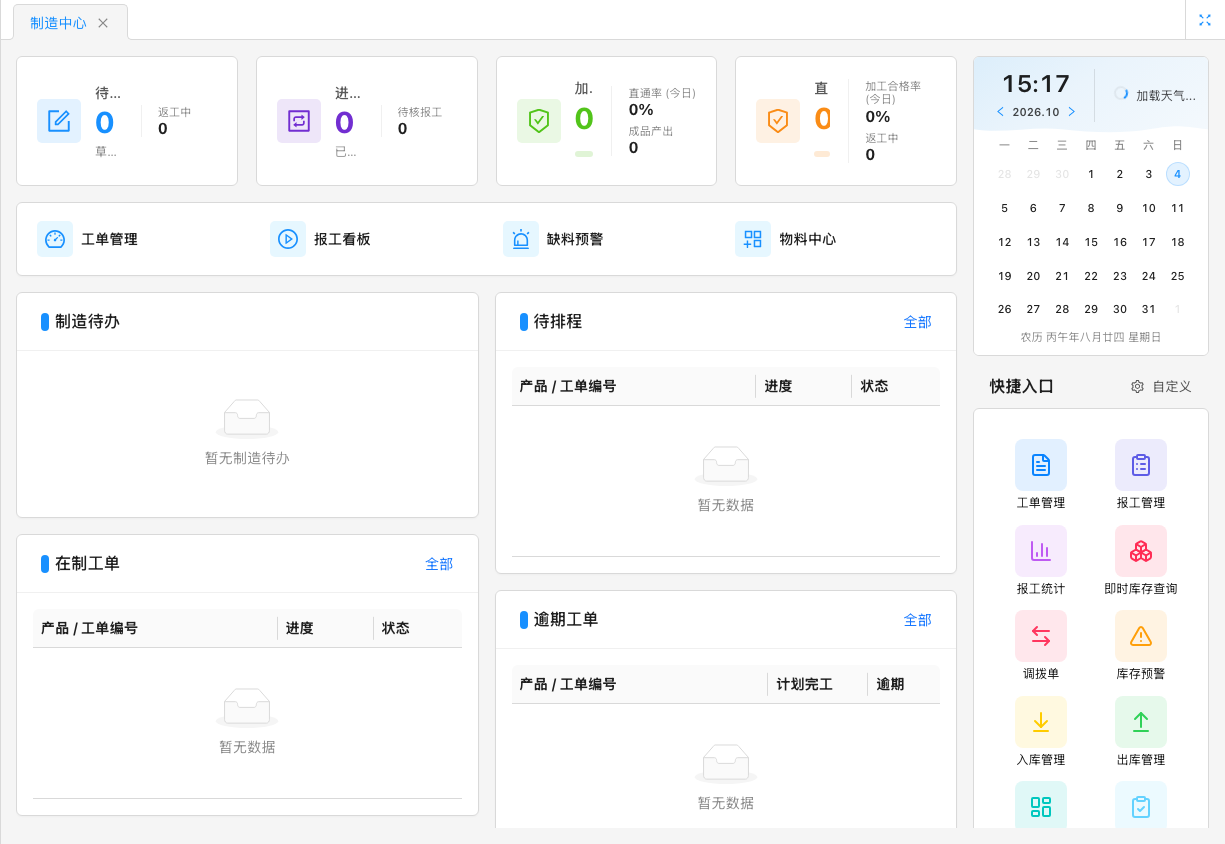This screenshot has width=1225, height=844.
Task: Toggle fullscreen with the top-right expand icon
Action: 1205,20
